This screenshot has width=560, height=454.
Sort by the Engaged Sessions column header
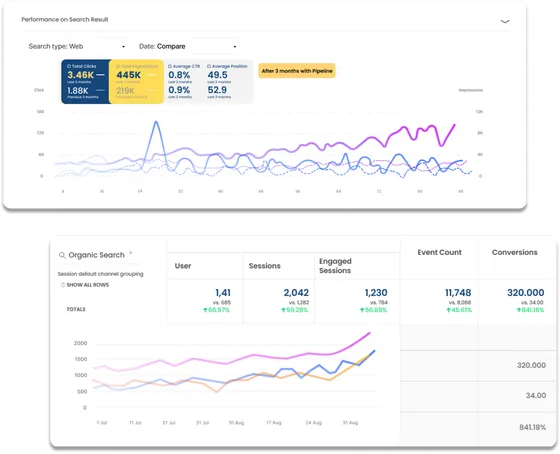[x=335, y=266]
